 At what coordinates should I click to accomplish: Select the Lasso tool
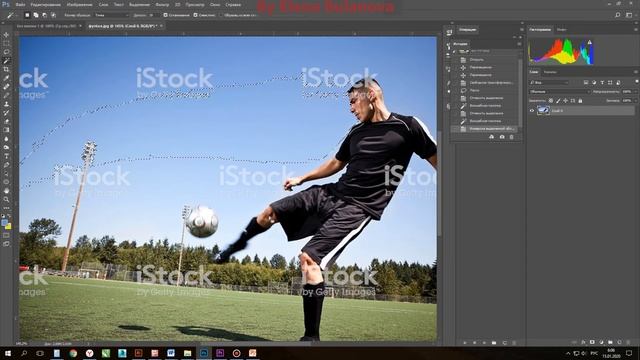(6, 52)
